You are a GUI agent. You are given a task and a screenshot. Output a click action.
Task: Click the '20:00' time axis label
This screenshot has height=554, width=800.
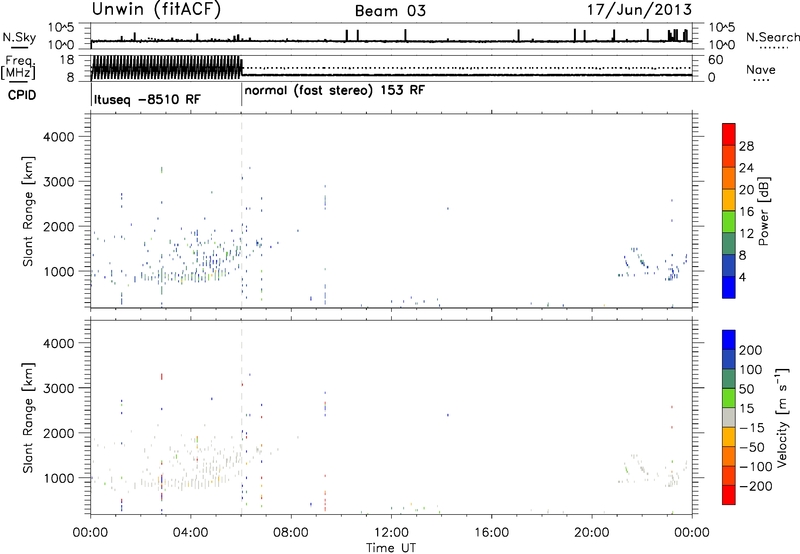[591, 533]
